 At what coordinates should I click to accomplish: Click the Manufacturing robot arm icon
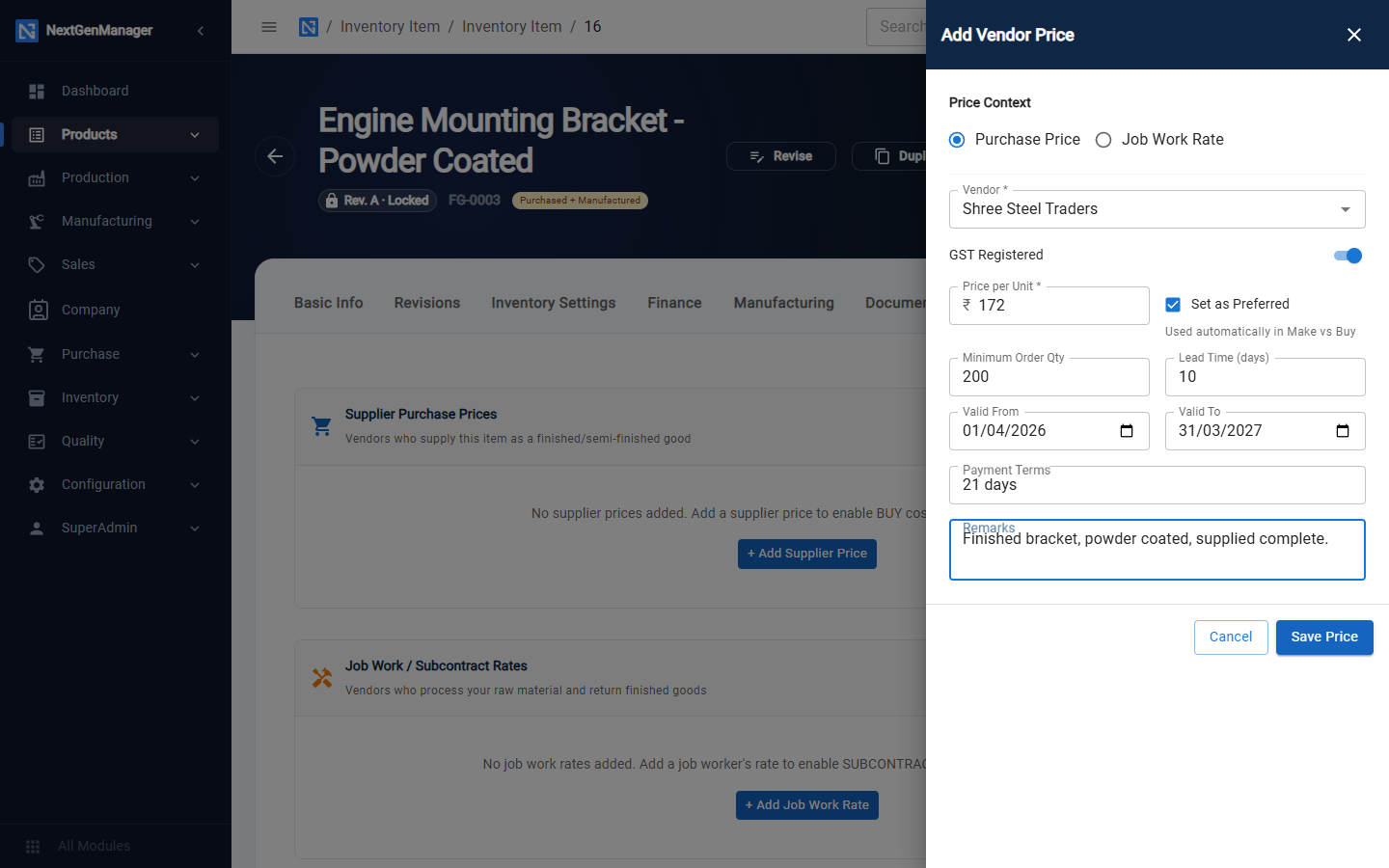[37, 222]
